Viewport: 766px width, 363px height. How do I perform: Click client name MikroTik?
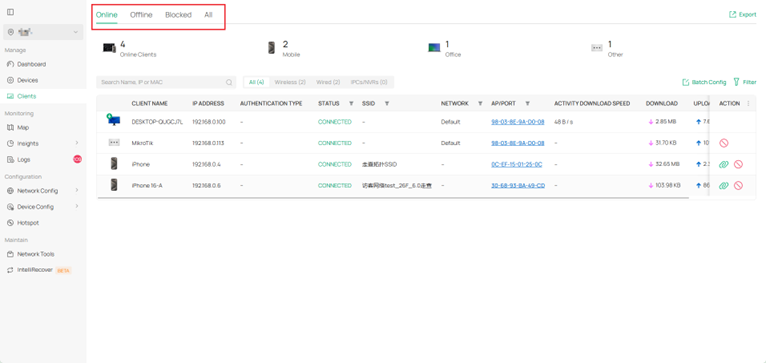point(143,143)
